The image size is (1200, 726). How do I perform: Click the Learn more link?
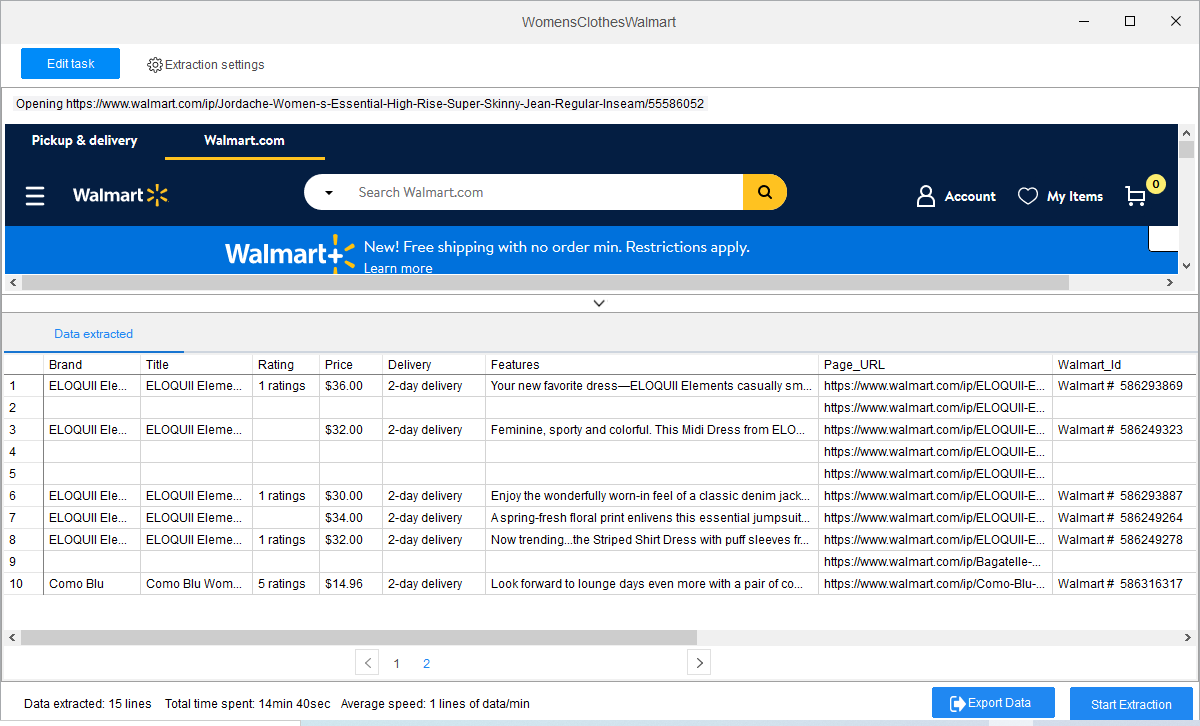(x=398, y=268)
